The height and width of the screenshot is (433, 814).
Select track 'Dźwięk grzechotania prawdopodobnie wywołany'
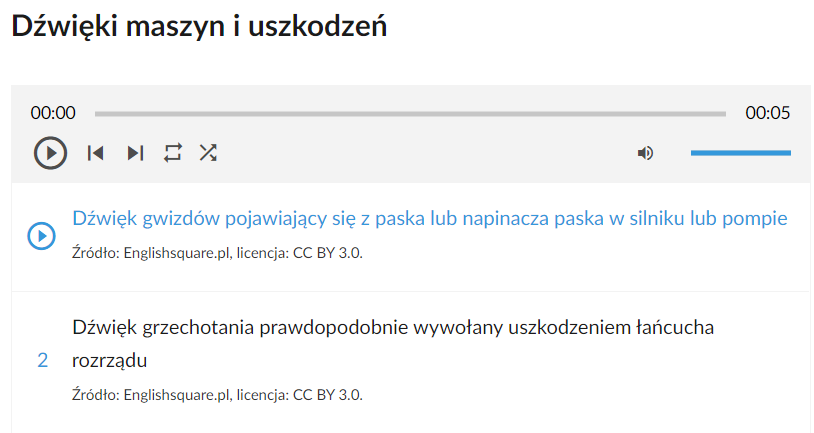click(x=393, y=343)
